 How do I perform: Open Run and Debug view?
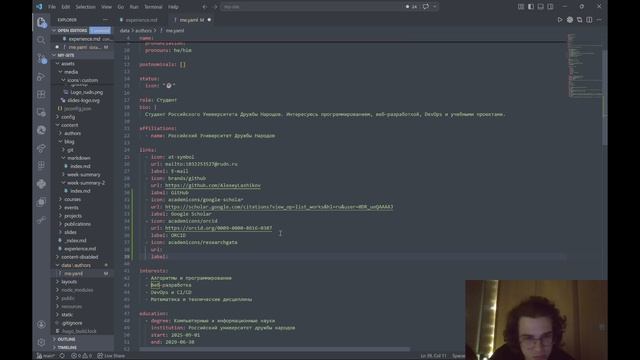(41, 76)
